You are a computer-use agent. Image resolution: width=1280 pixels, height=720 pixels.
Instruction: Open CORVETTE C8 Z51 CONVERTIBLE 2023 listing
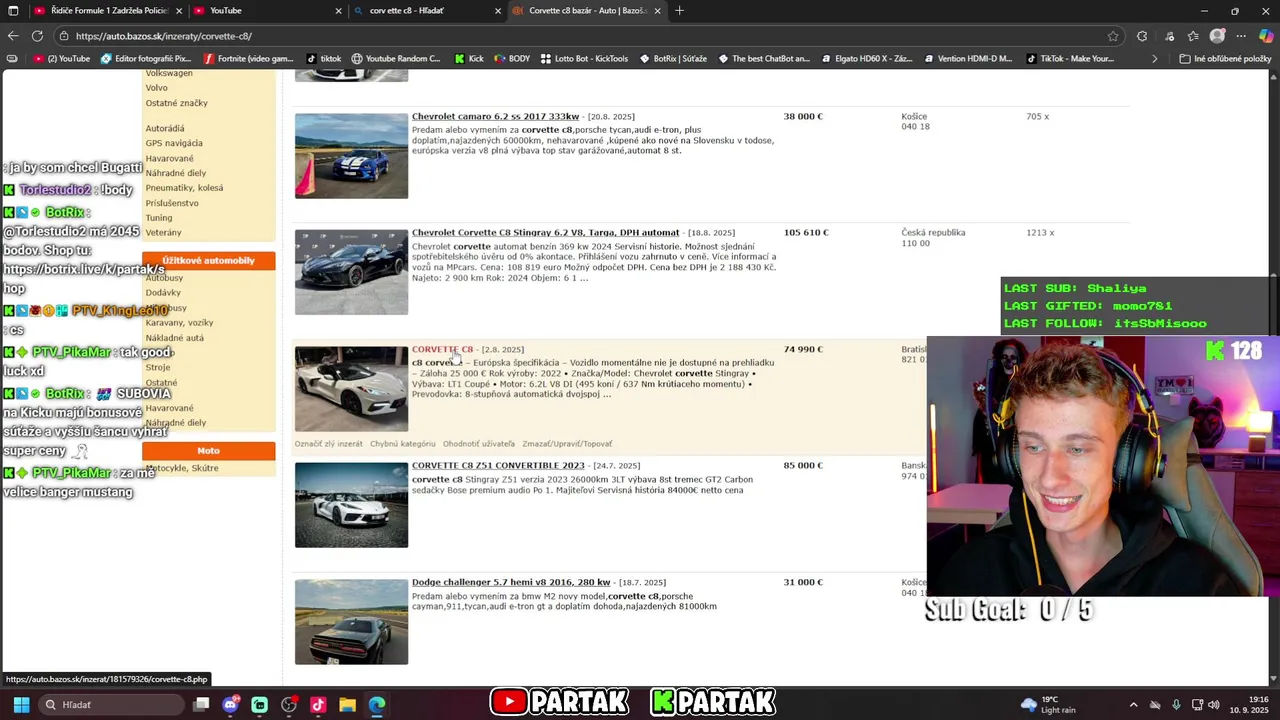click(498, 466)
